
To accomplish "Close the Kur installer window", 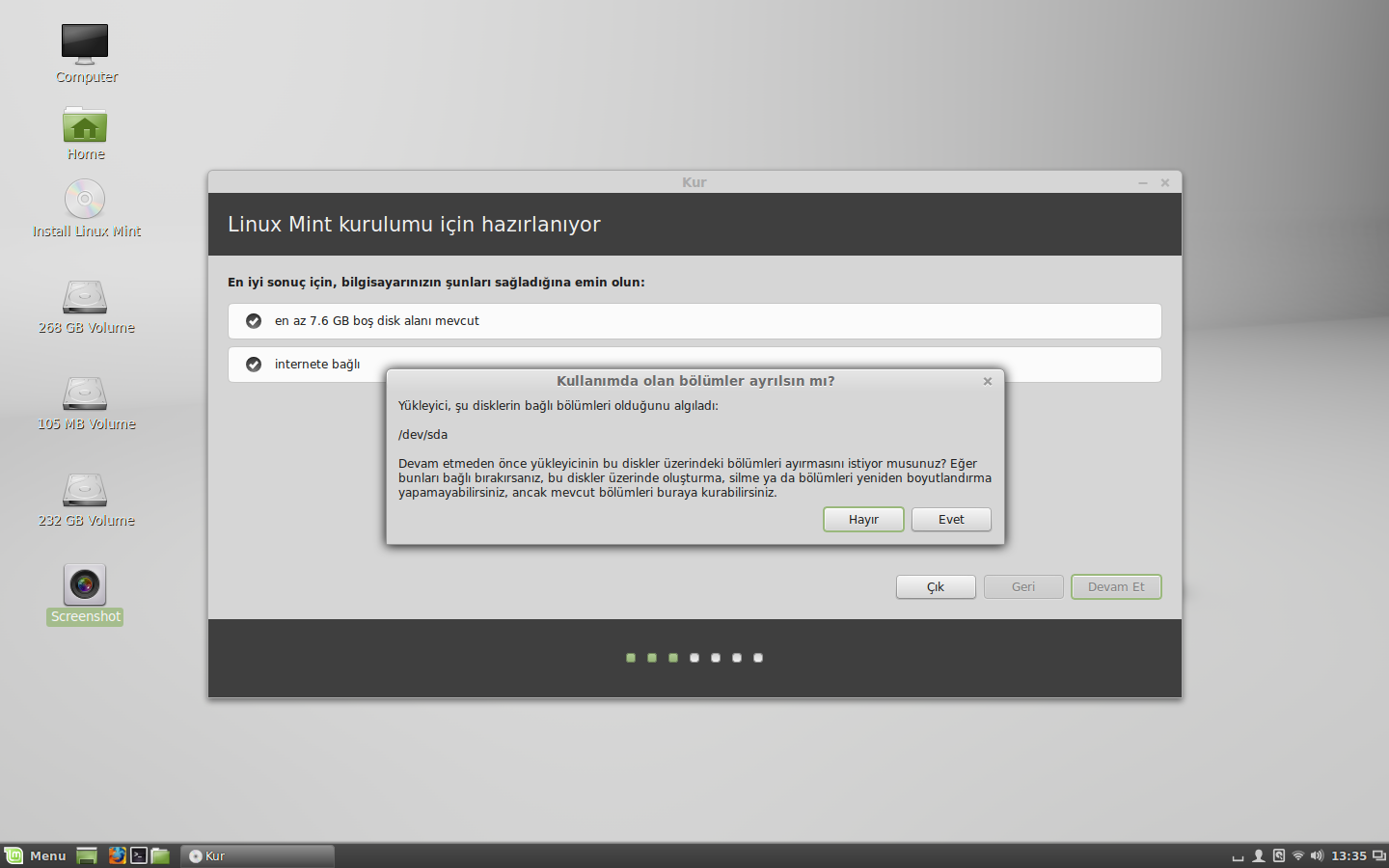I will point(1165,182).
